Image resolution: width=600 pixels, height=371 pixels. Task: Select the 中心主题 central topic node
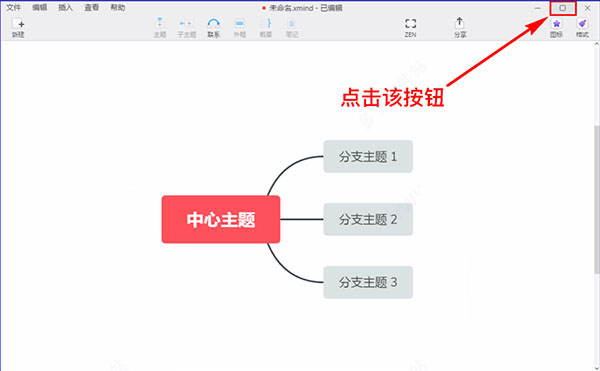[x=221, y=220]
